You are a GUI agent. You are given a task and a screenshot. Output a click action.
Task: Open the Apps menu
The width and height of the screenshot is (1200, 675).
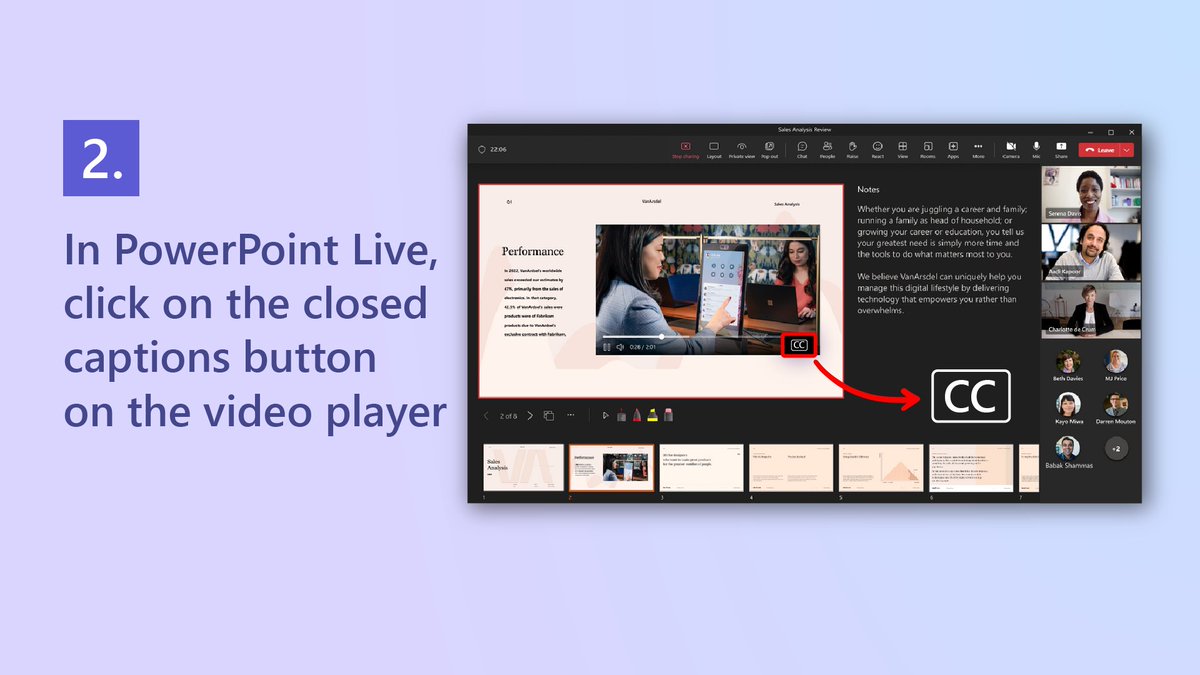(x=953, y=150)
